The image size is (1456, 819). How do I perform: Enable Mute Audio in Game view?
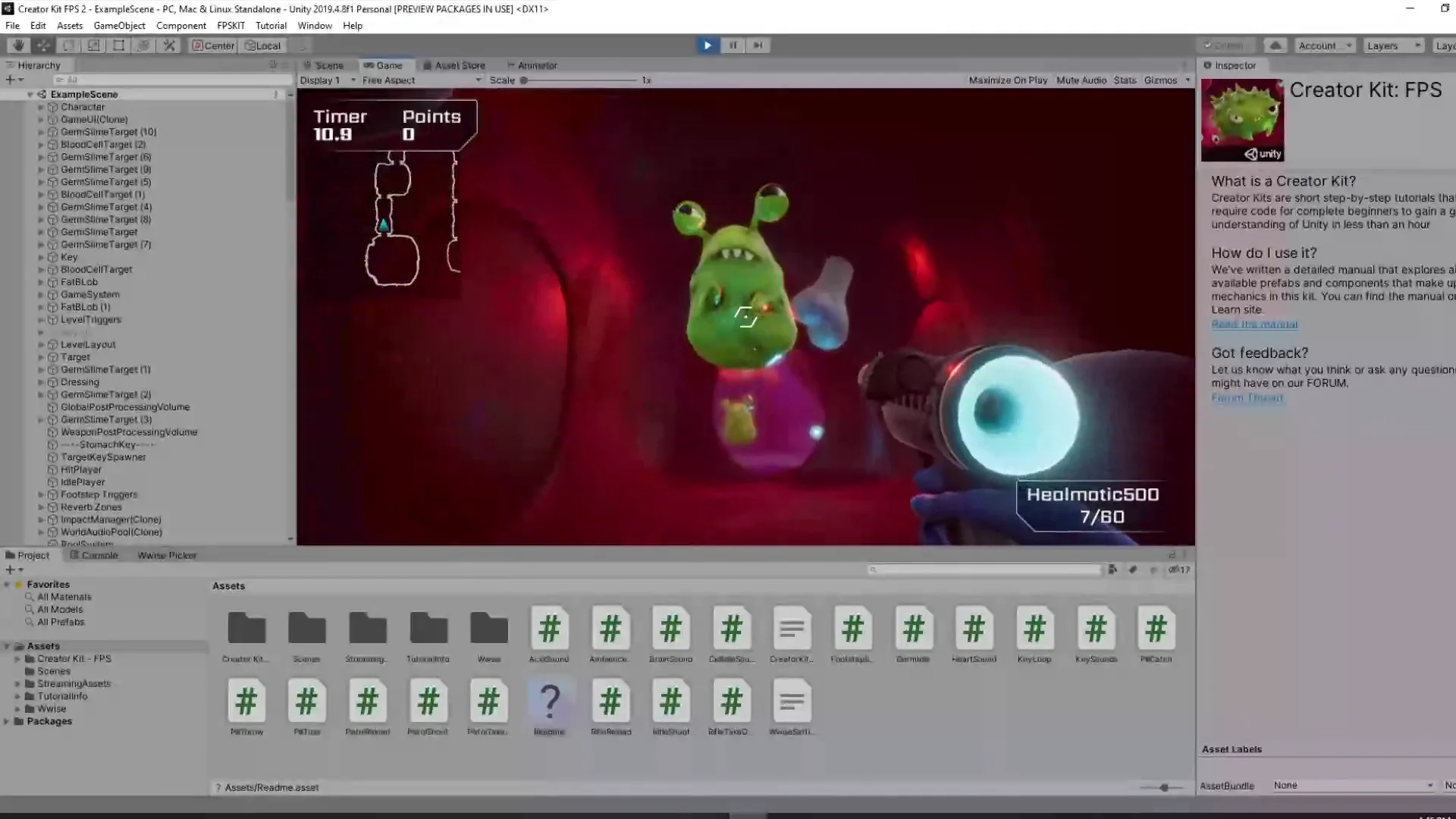pos(1081,80)
